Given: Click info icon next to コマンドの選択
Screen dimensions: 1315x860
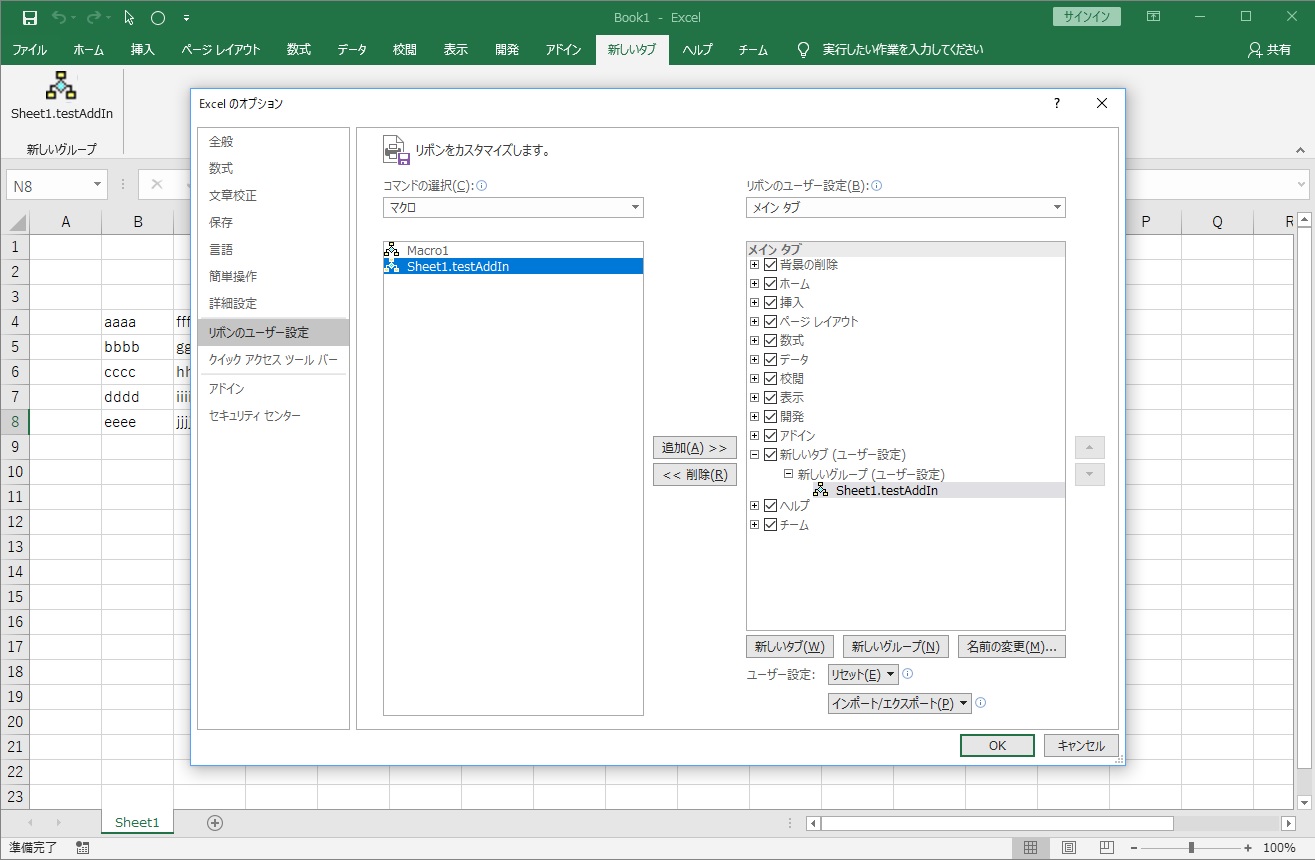Looking at the screenshot, I should pos(482,185).
